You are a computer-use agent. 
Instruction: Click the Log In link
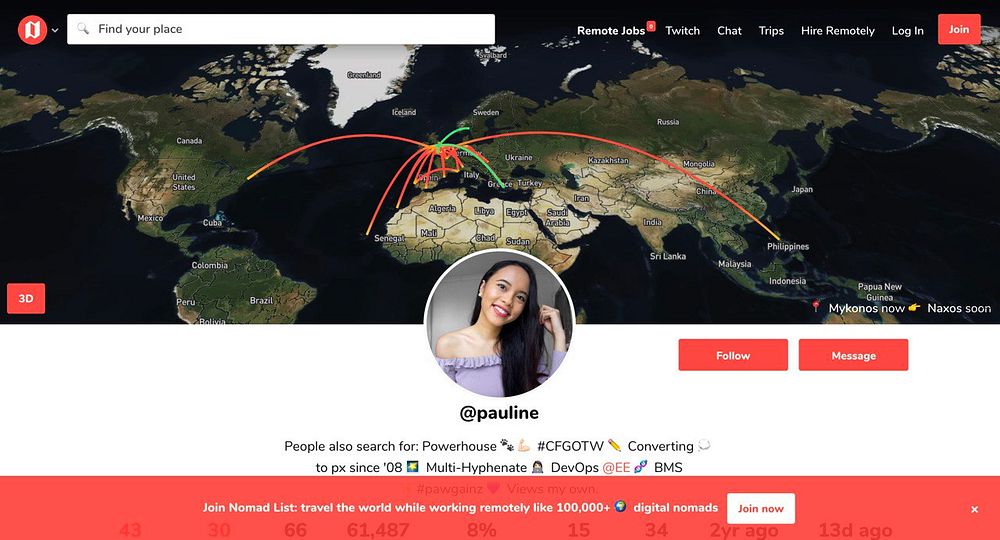click(x=908, y=31)
